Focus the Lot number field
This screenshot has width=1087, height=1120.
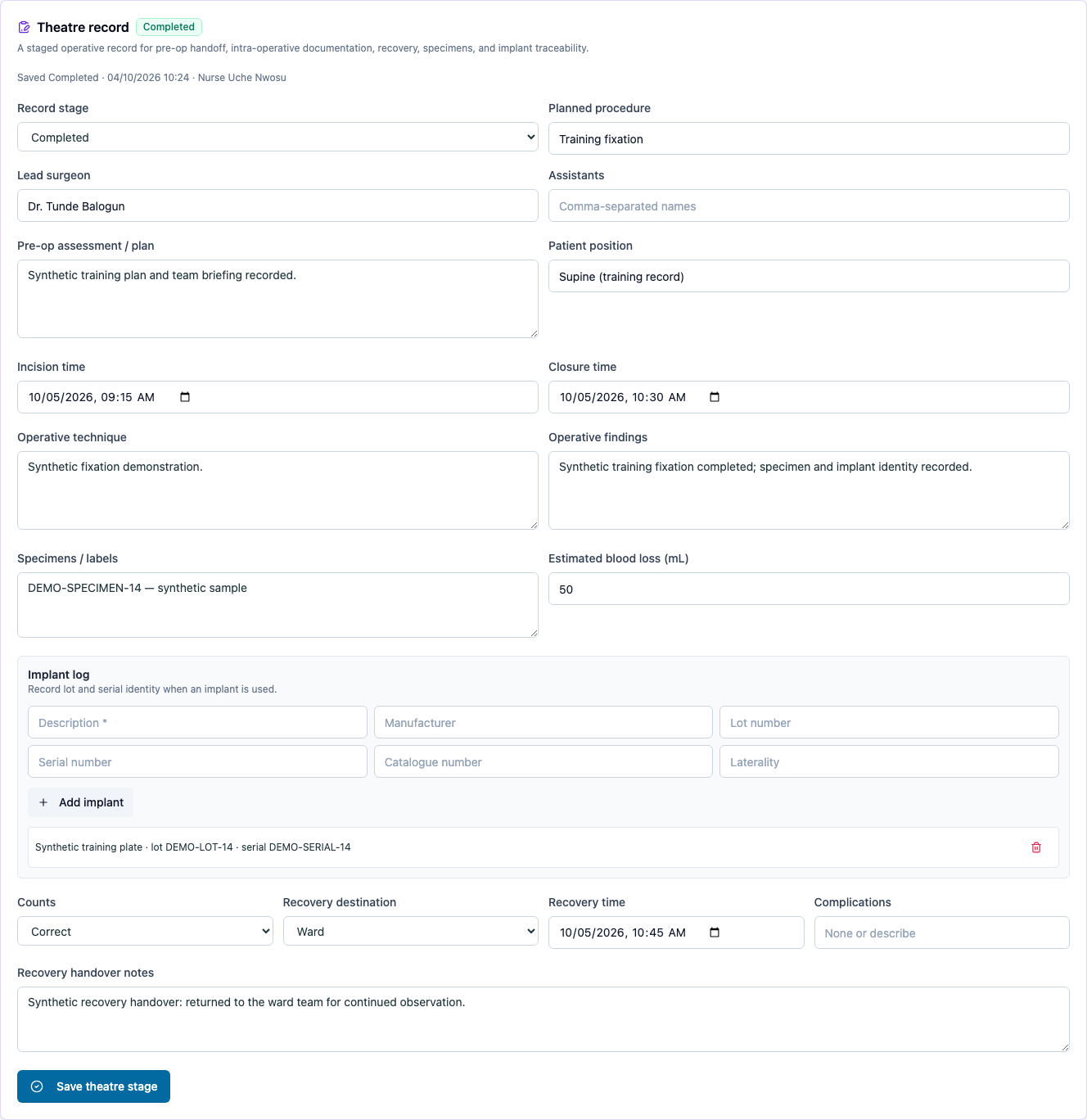click(x=889, y=722)
